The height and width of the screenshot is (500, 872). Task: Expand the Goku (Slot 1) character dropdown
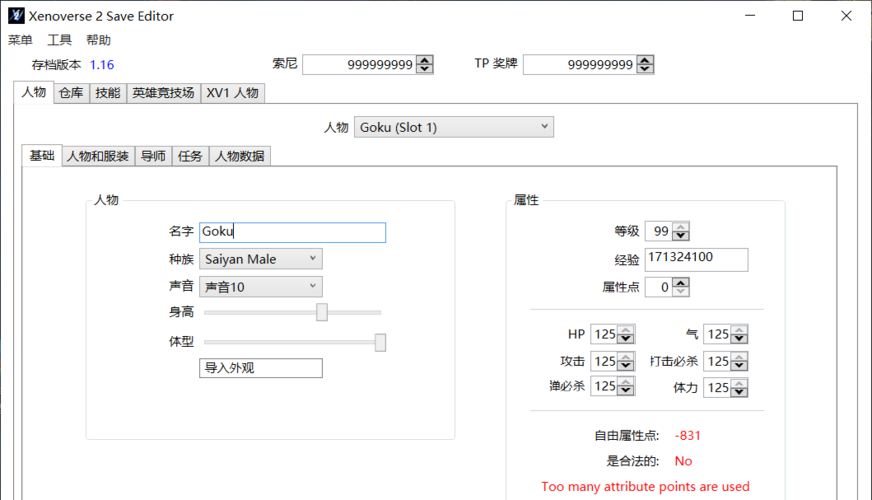click(454, 127)
